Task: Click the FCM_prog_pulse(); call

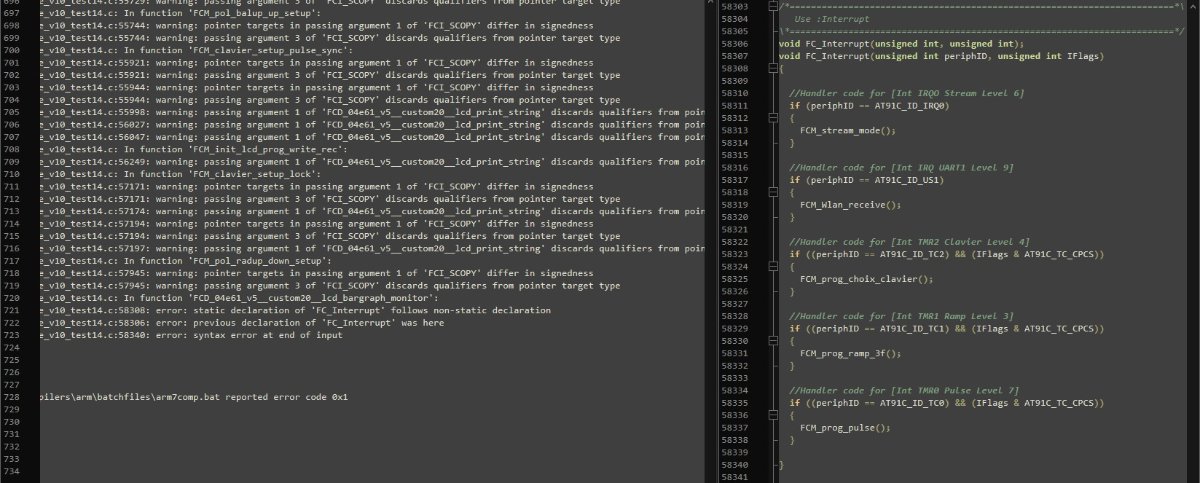Action: tap(845, 426)
